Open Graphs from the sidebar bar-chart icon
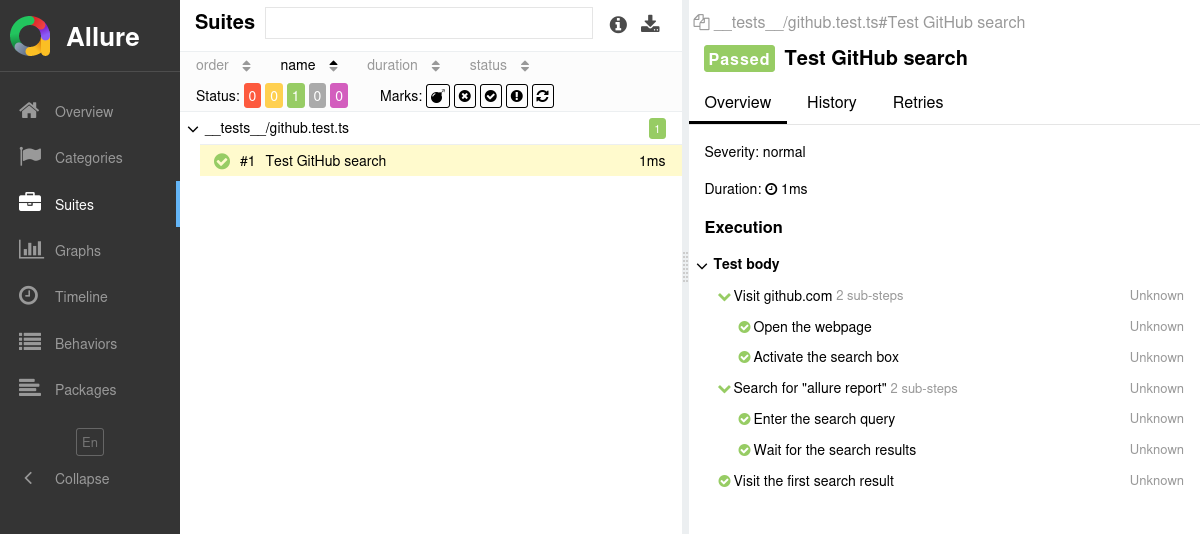The height and width of the screenshot is (534, 1200). coord(30,250)
